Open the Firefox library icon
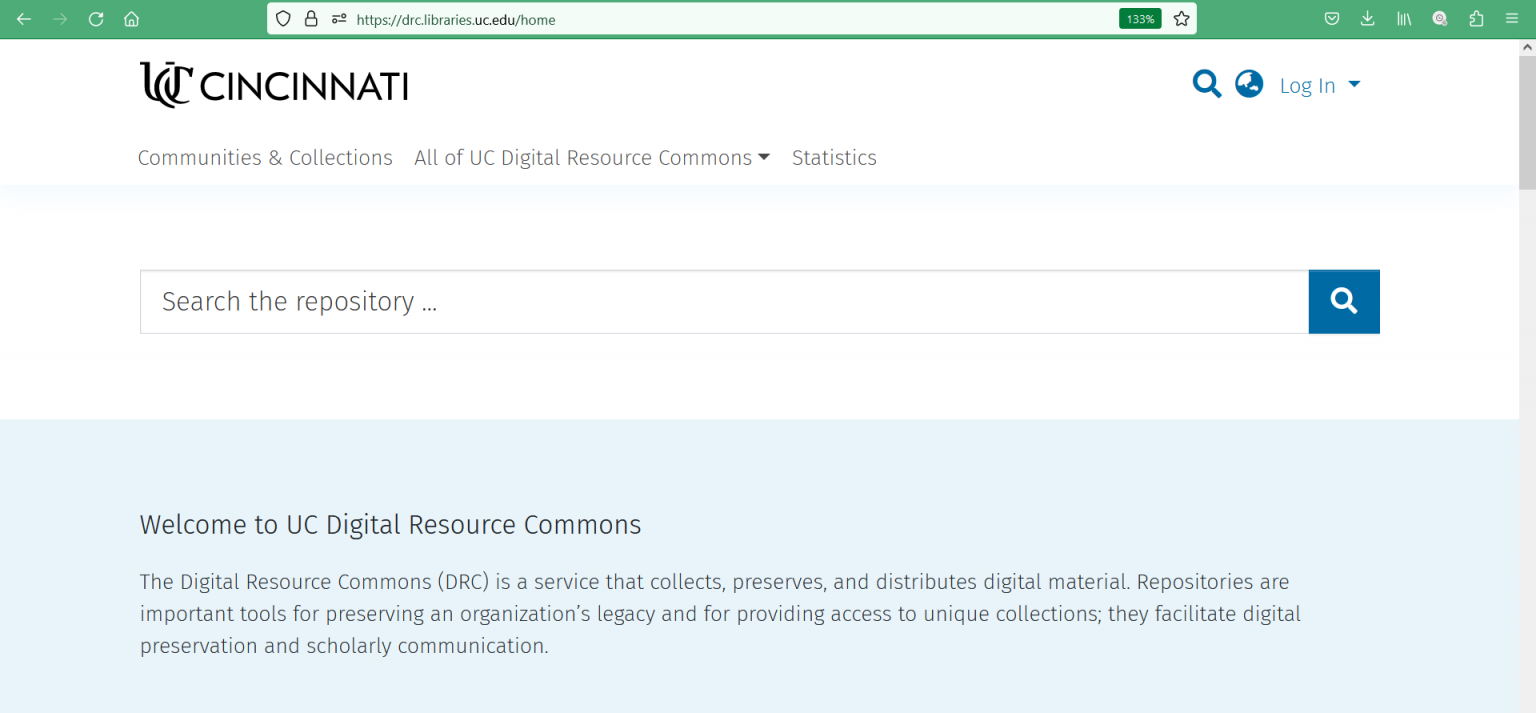Screen dimensions: 1536x713 1403,18
